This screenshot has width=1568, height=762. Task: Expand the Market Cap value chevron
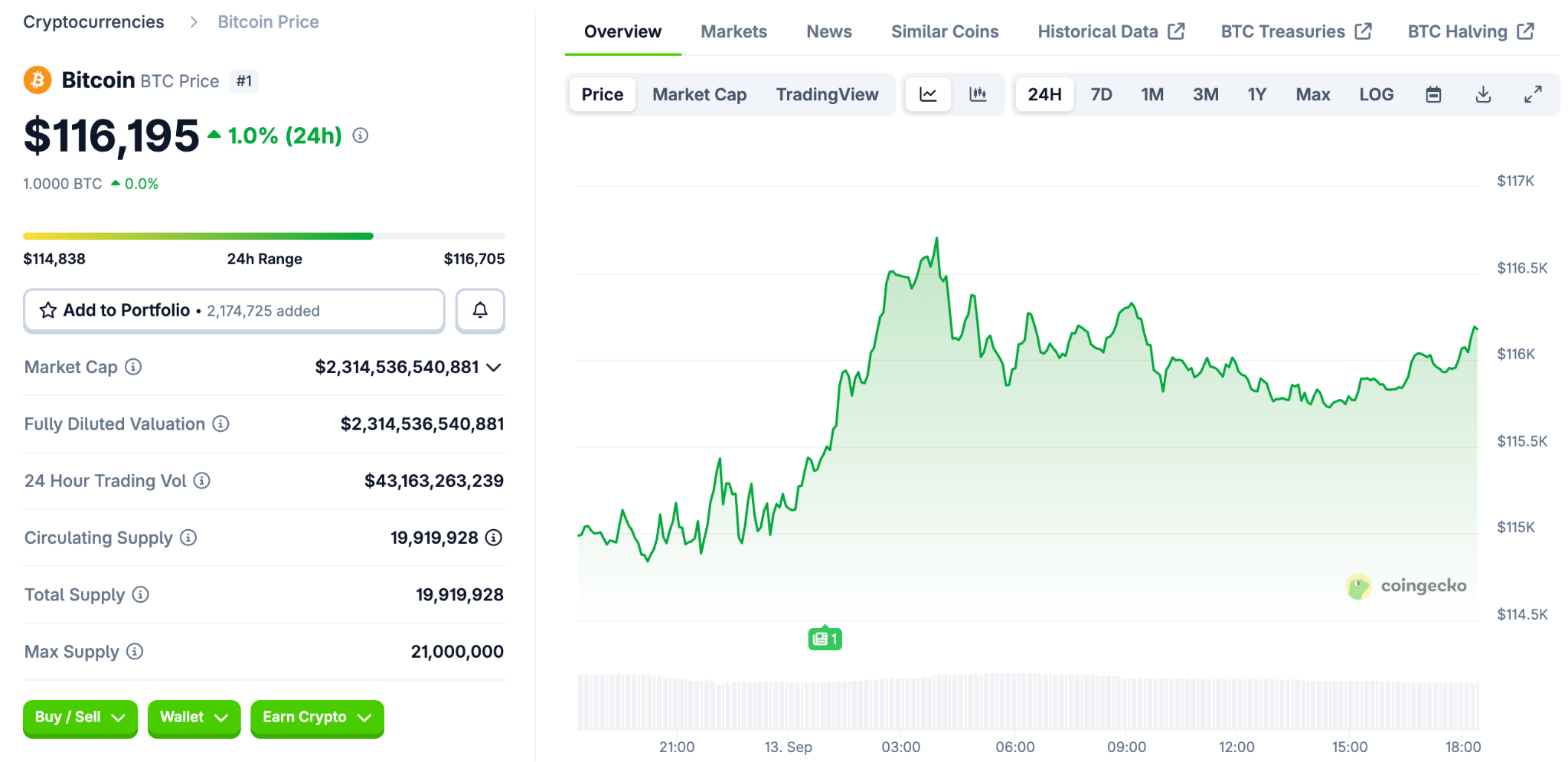click(x=494, y=368)
